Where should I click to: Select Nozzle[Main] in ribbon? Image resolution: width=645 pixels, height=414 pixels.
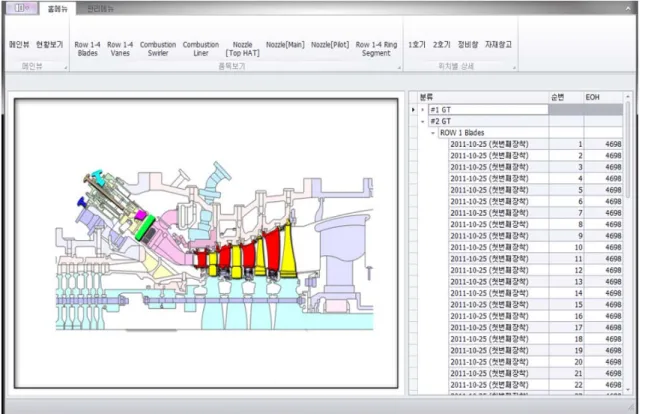285,44
